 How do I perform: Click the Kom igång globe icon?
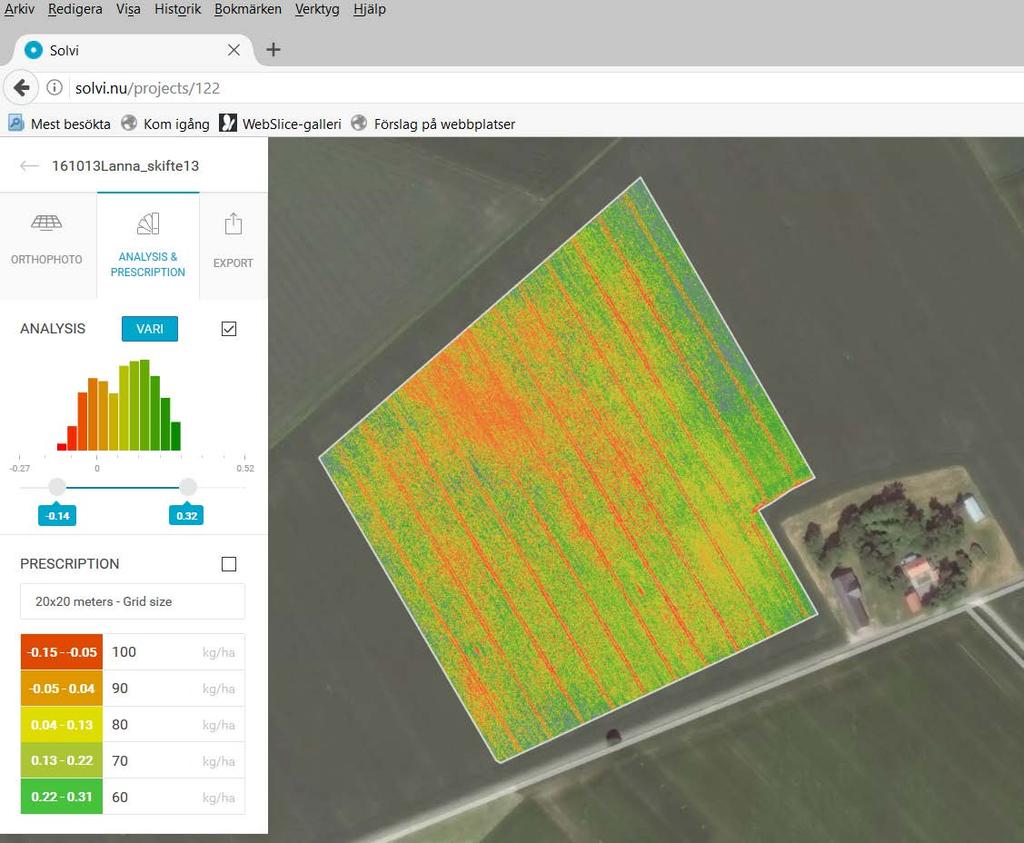[x=129, y=123]
